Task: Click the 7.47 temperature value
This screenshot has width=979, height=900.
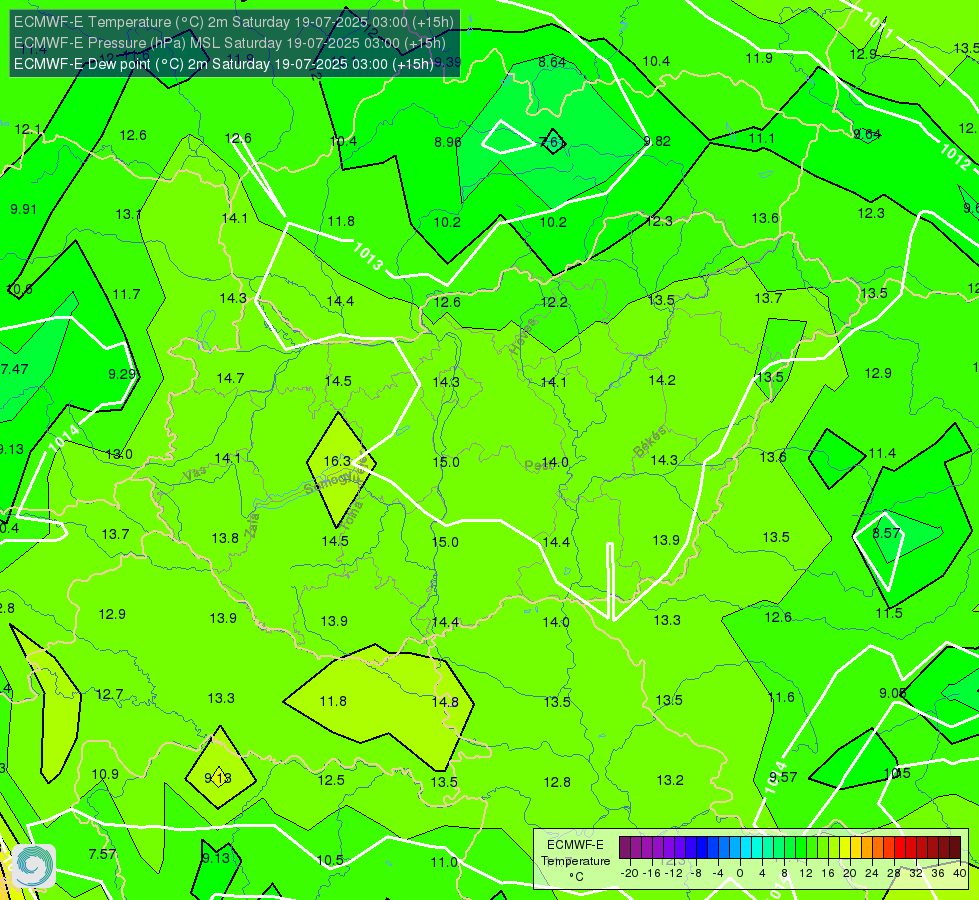Action: (x=14, y=369)
